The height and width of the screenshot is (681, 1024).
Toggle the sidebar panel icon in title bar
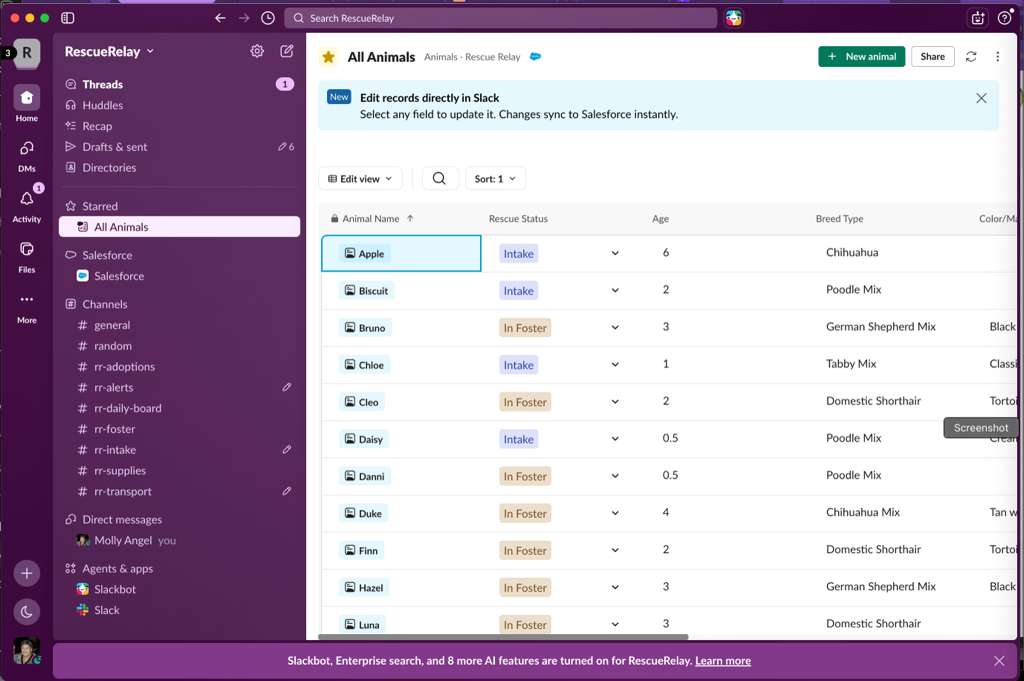tap(67, 18)
